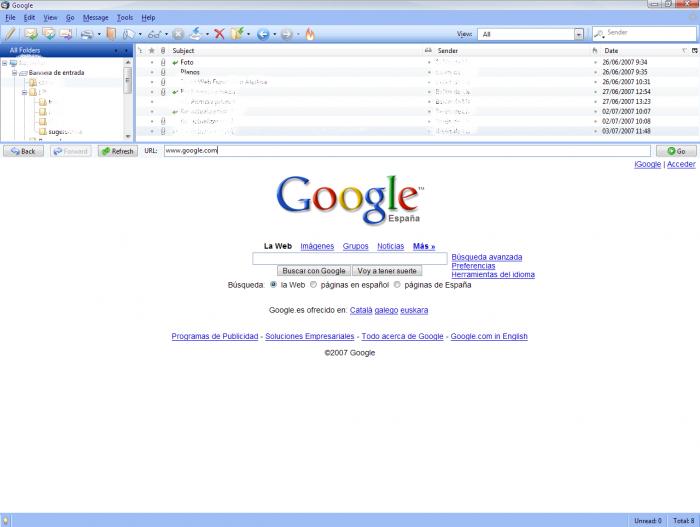The height and width of the screenshot is (527, 700).
Task: Open the glasses icon dropdown arrow
Action: (x=167, y=34)
